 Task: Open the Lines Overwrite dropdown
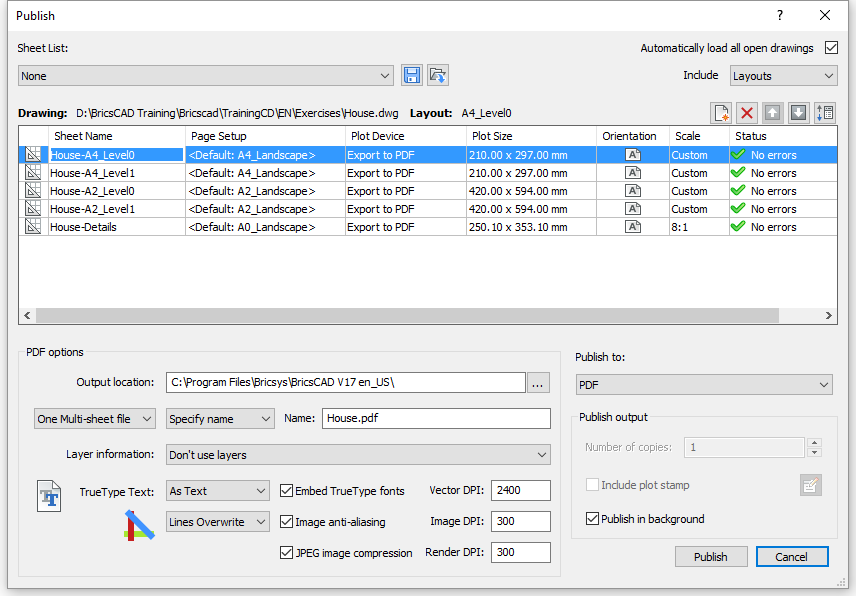(217, 522)
